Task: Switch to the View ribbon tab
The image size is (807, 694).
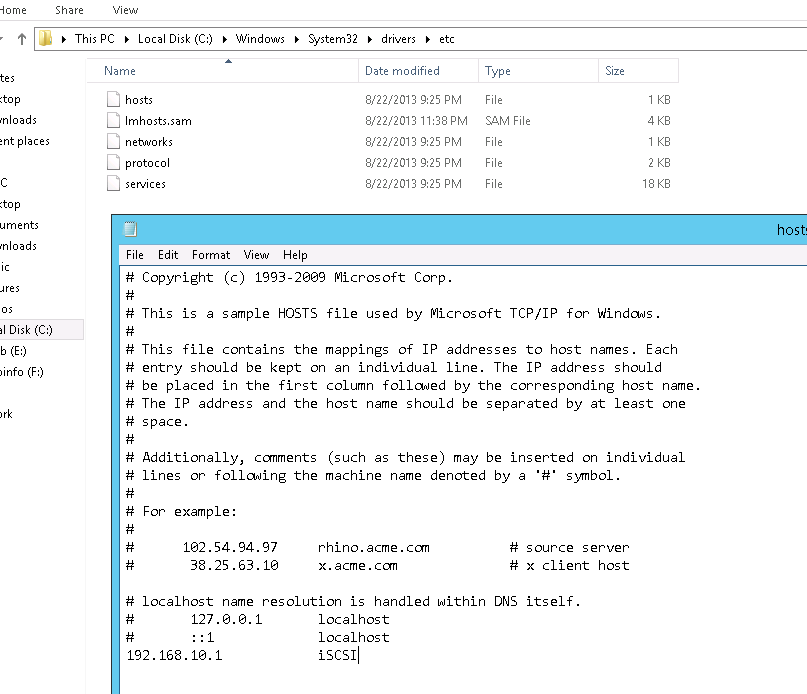Action: tap(126, 10)
